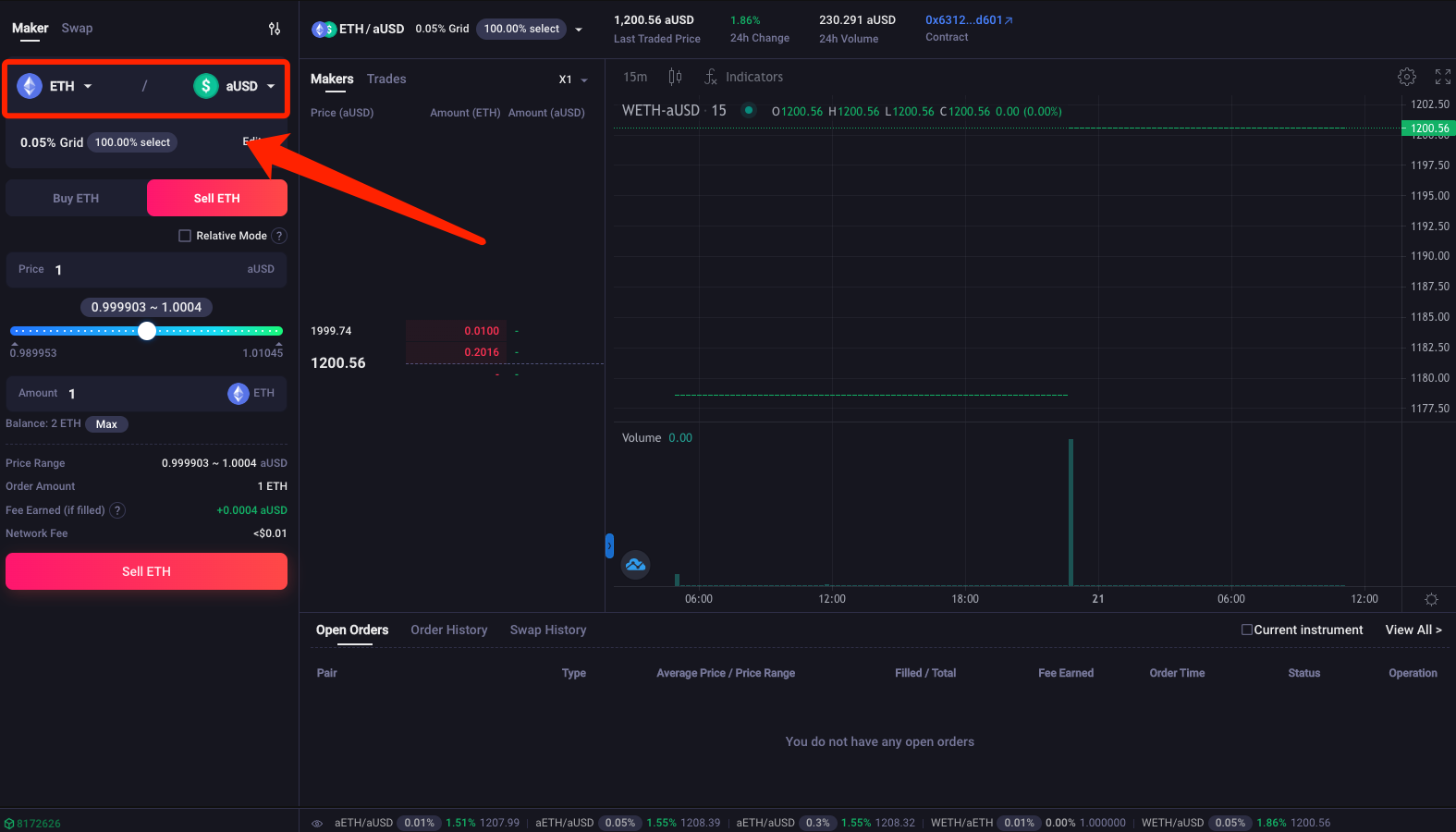The height and width of the screenshot is (832, 1456).
Task: Click the Max balance button
Action: (x=106, y=424)
